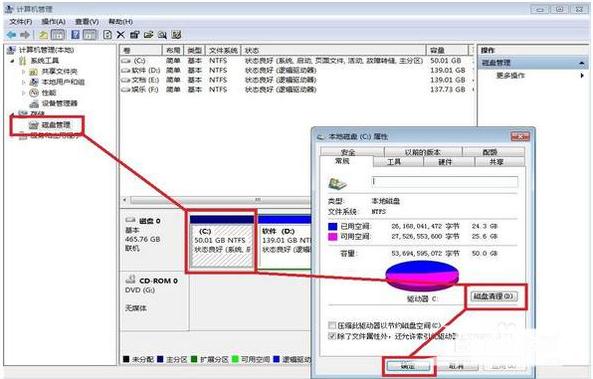Click the blue 已用空间 color swatch
The width and height of the screenshot is (593, 379).
point(332,226)
